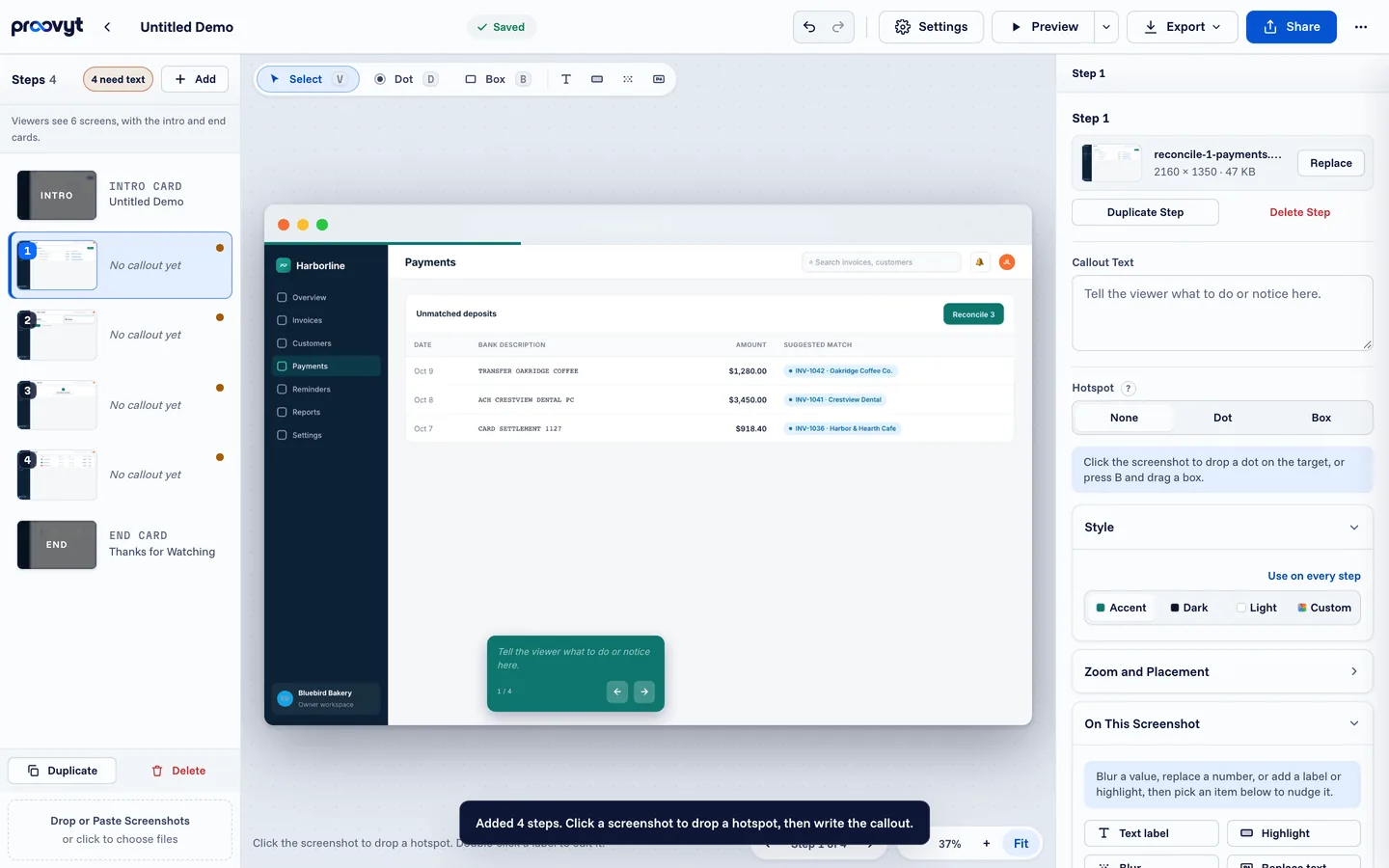Choose the Dot tool
This screenshot has width=1389, height=868.
pos(406,79)
